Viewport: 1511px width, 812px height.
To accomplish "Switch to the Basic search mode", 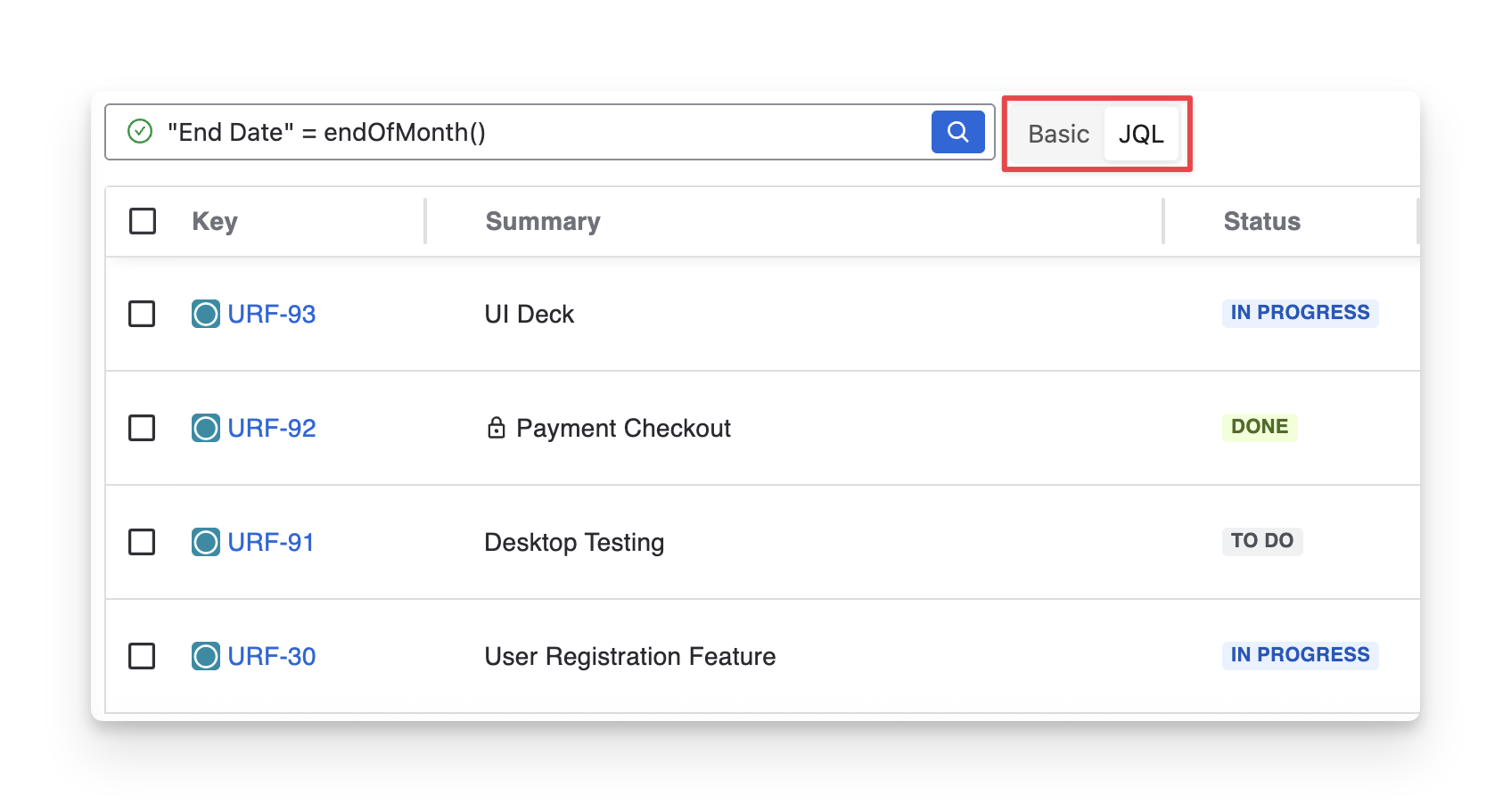I will click(1058, 134).
